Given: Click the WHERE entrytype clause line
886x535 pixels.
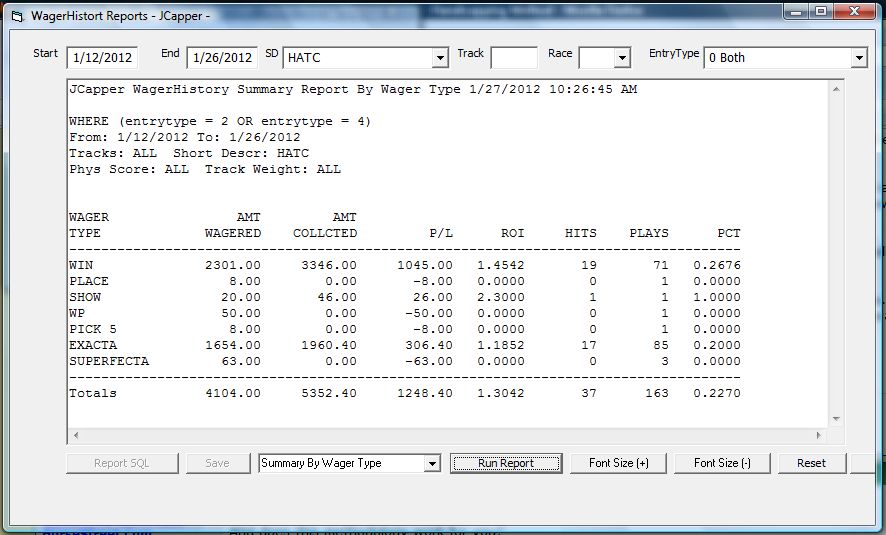Looking at the screenshot, I should click(220, 121).
